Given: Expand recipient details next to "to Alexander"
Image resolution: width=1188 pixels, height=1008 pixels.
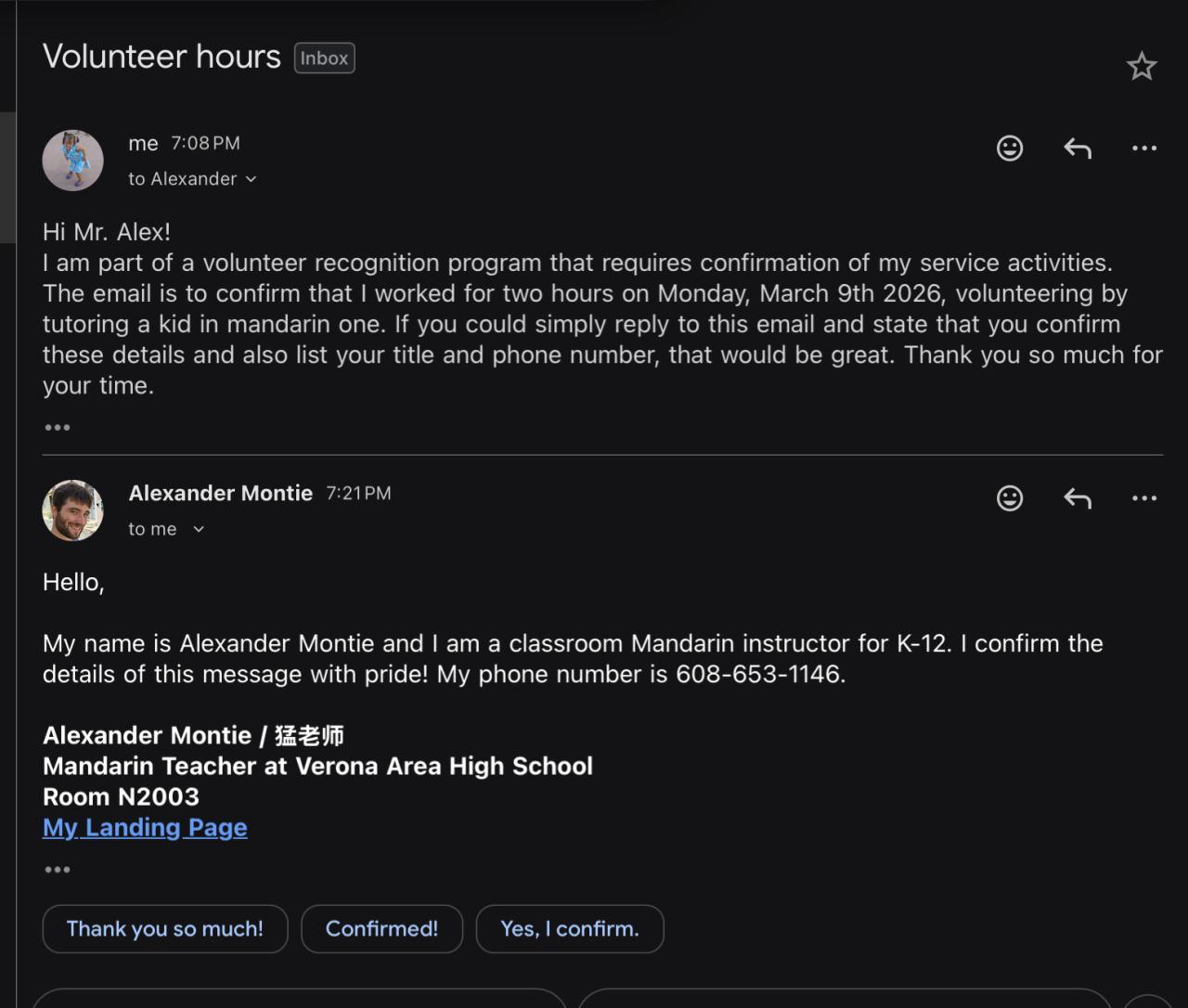Looking at the screenshot, I should pos(251,179).
